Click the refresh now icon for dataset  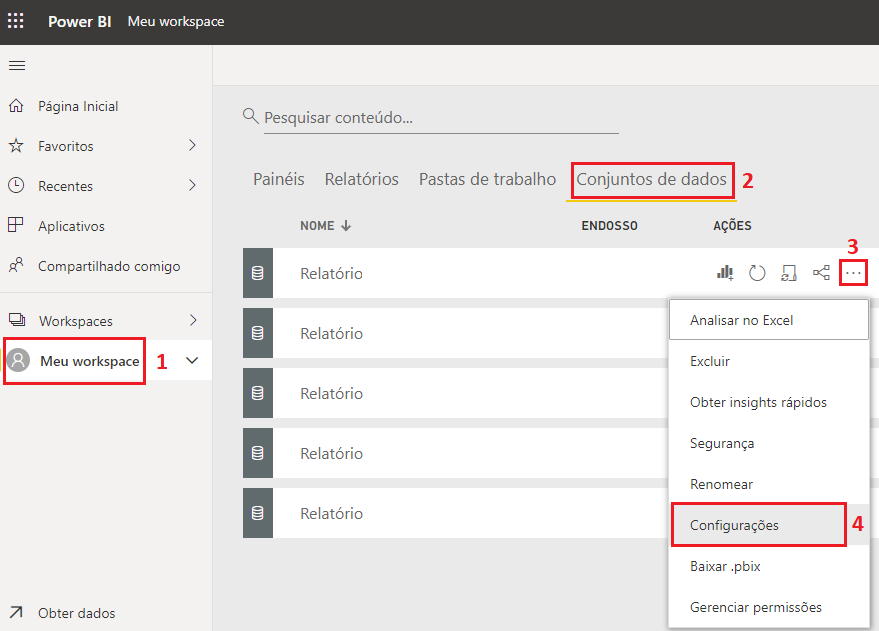757,273
